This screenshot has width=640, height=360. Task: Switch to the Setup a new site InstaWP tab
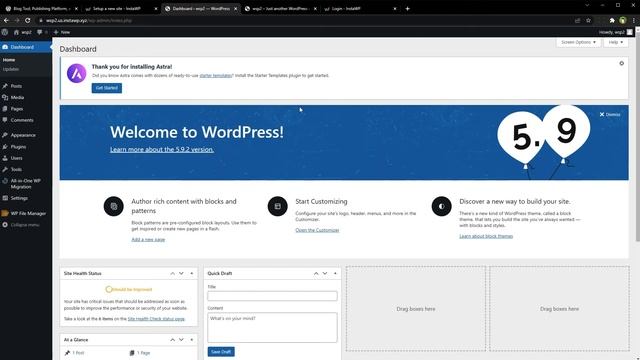[121, 9]
